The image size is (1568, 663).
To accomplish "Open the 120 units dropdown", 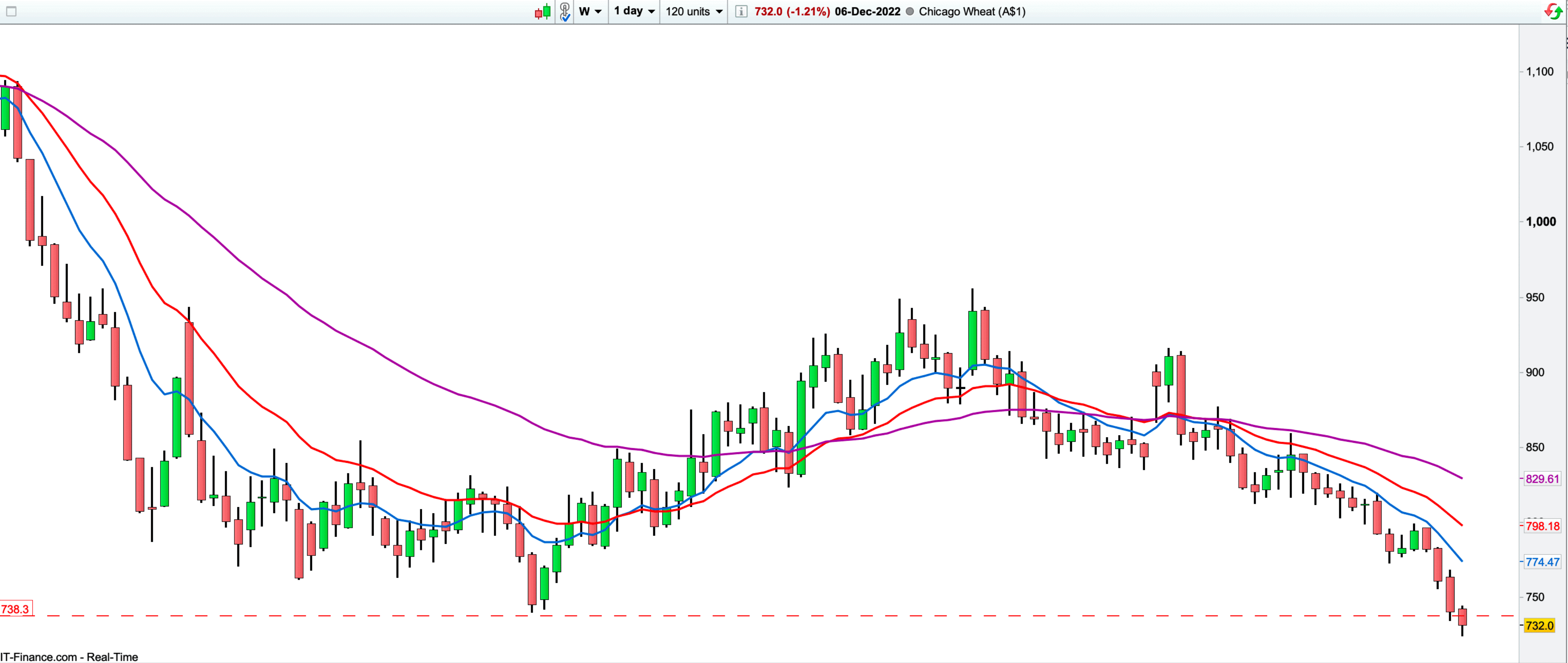I will click(x=694, y=11).
